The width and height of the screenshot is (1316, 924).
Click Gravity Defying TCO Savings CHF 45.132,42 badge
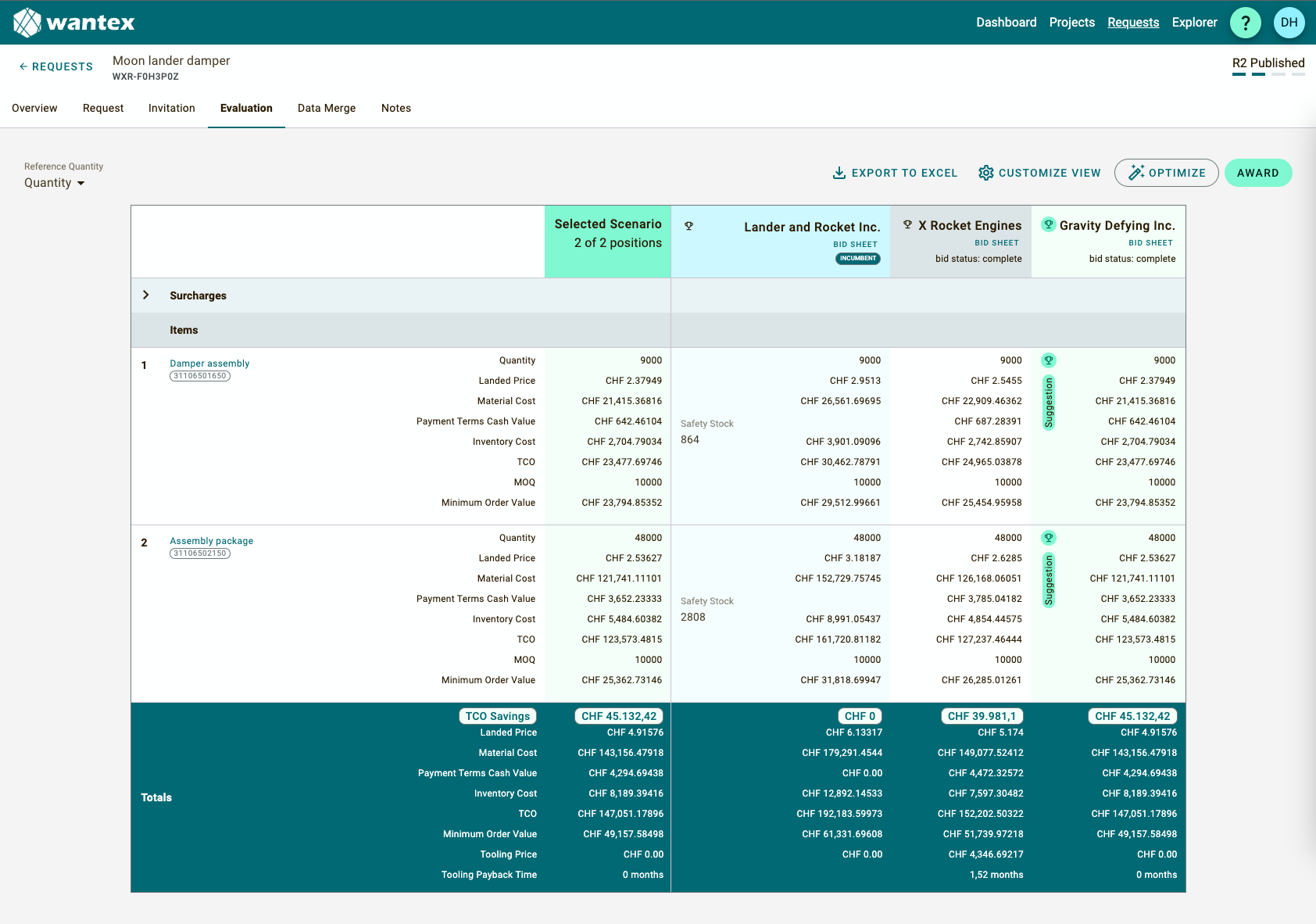(1132, 716)
